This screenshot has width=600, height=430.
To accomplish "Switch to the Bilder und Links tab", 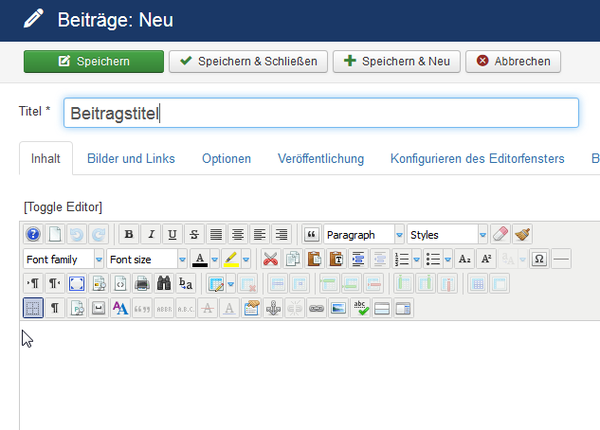I will (131, 158).
